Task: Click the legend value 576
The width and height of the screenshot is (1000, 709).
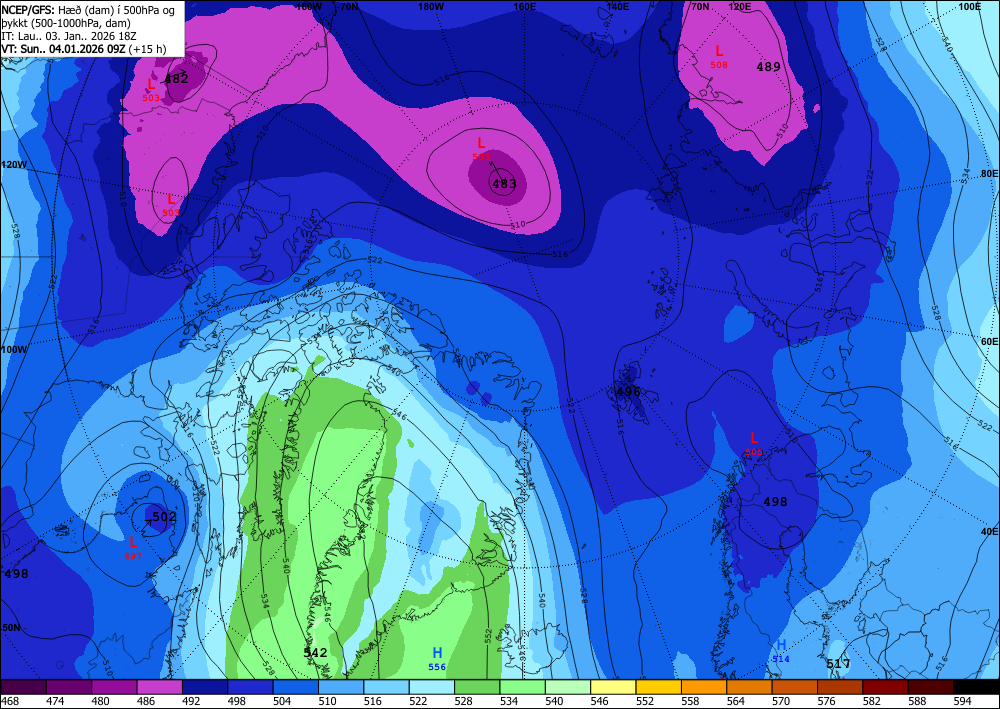Action: (827, 701)
